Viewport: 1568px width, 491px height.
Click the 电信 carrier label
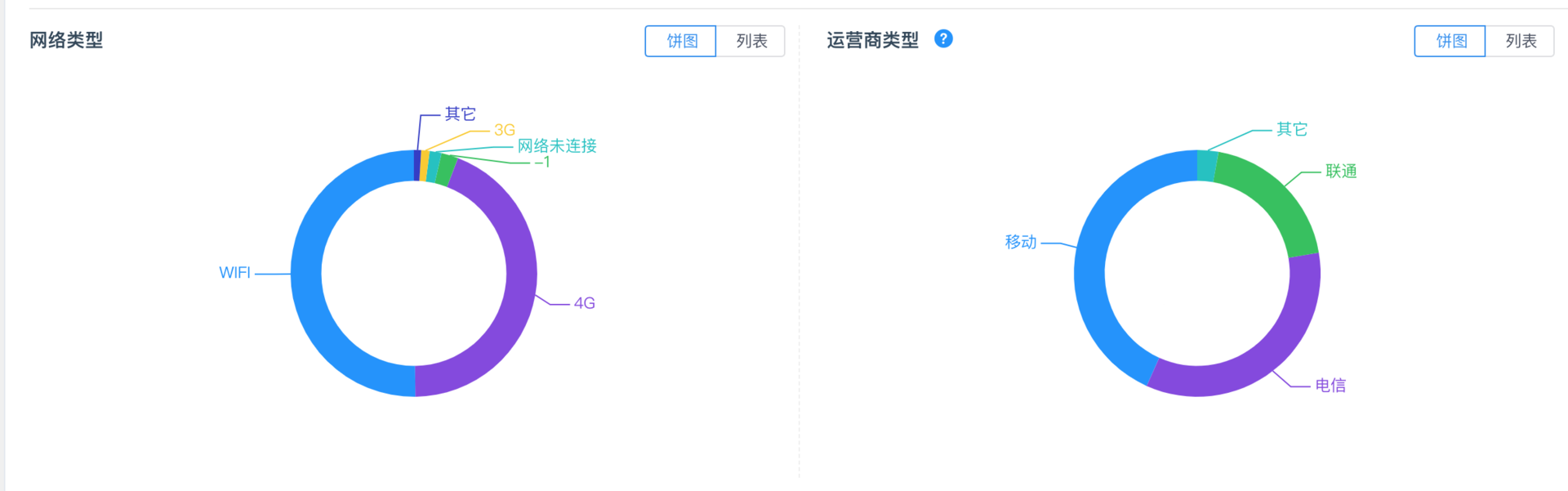point(1330,386)
